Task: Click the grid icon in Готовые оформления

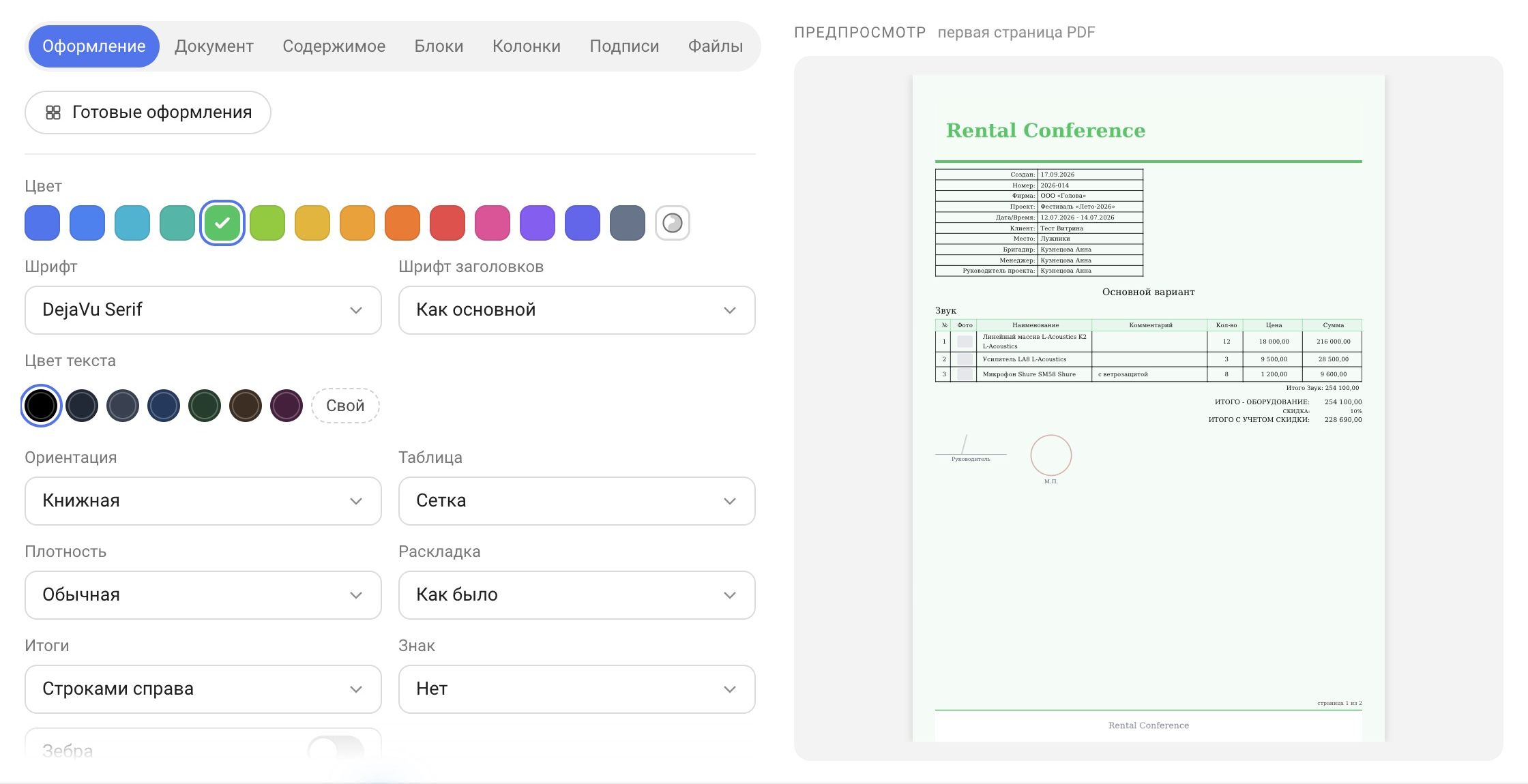Action: click(x=53, y=112)
